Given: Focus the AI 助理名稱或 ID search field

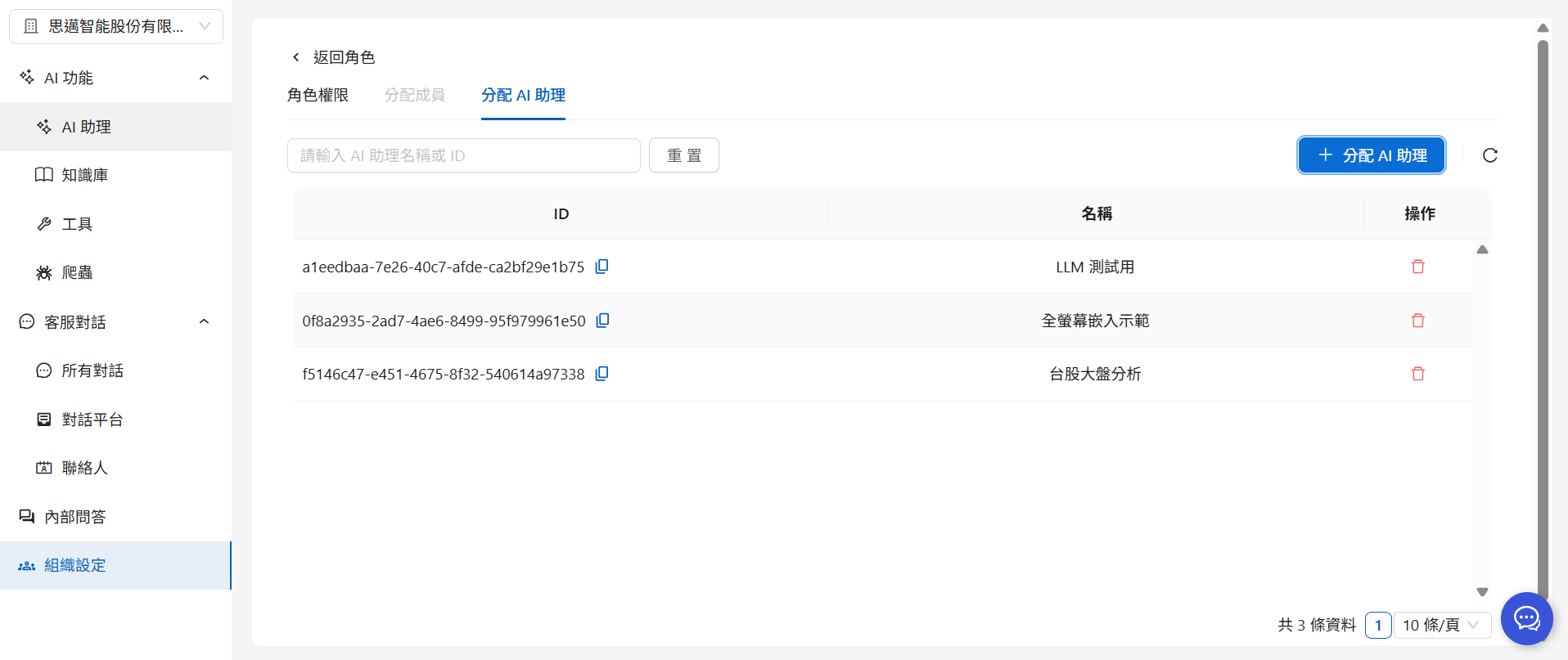Looking at the screenshot, I should coord(463,155).
